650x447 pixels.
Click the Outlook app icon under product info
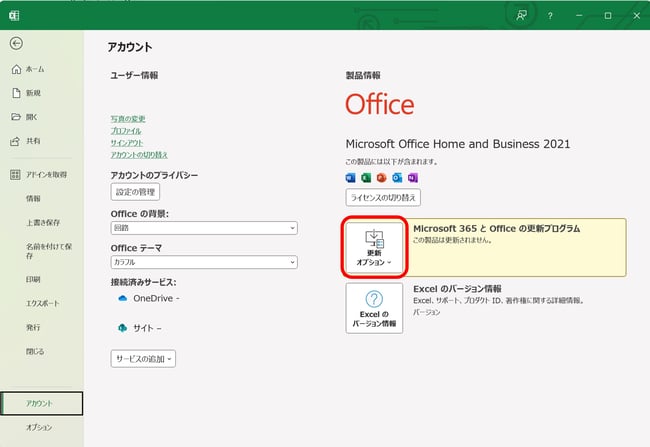tap(397, 178)
